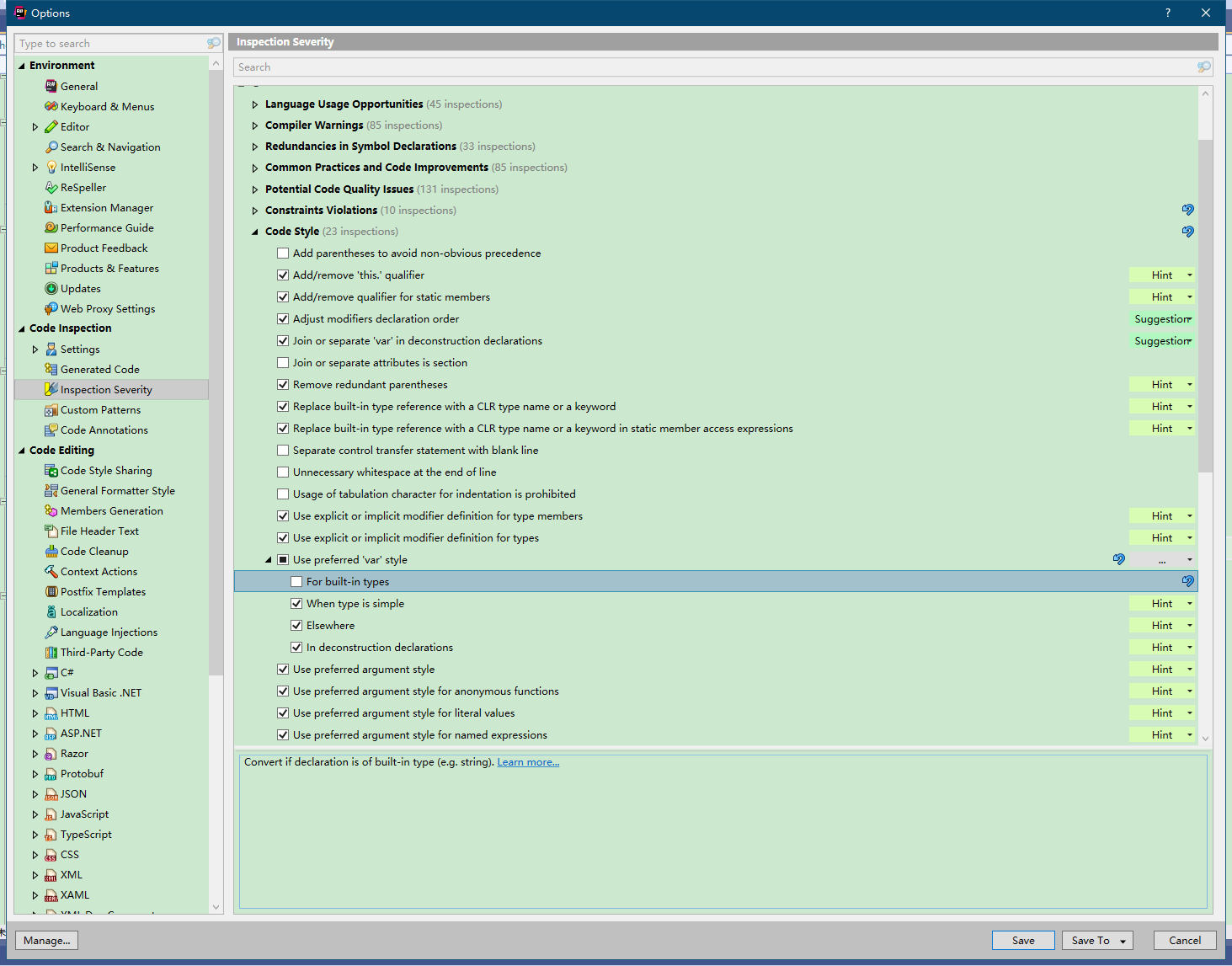The height and width of the screenshot is (966, 1232).
Task: Click the Search & Navigation magnifier icon
Action: point(51,147)
